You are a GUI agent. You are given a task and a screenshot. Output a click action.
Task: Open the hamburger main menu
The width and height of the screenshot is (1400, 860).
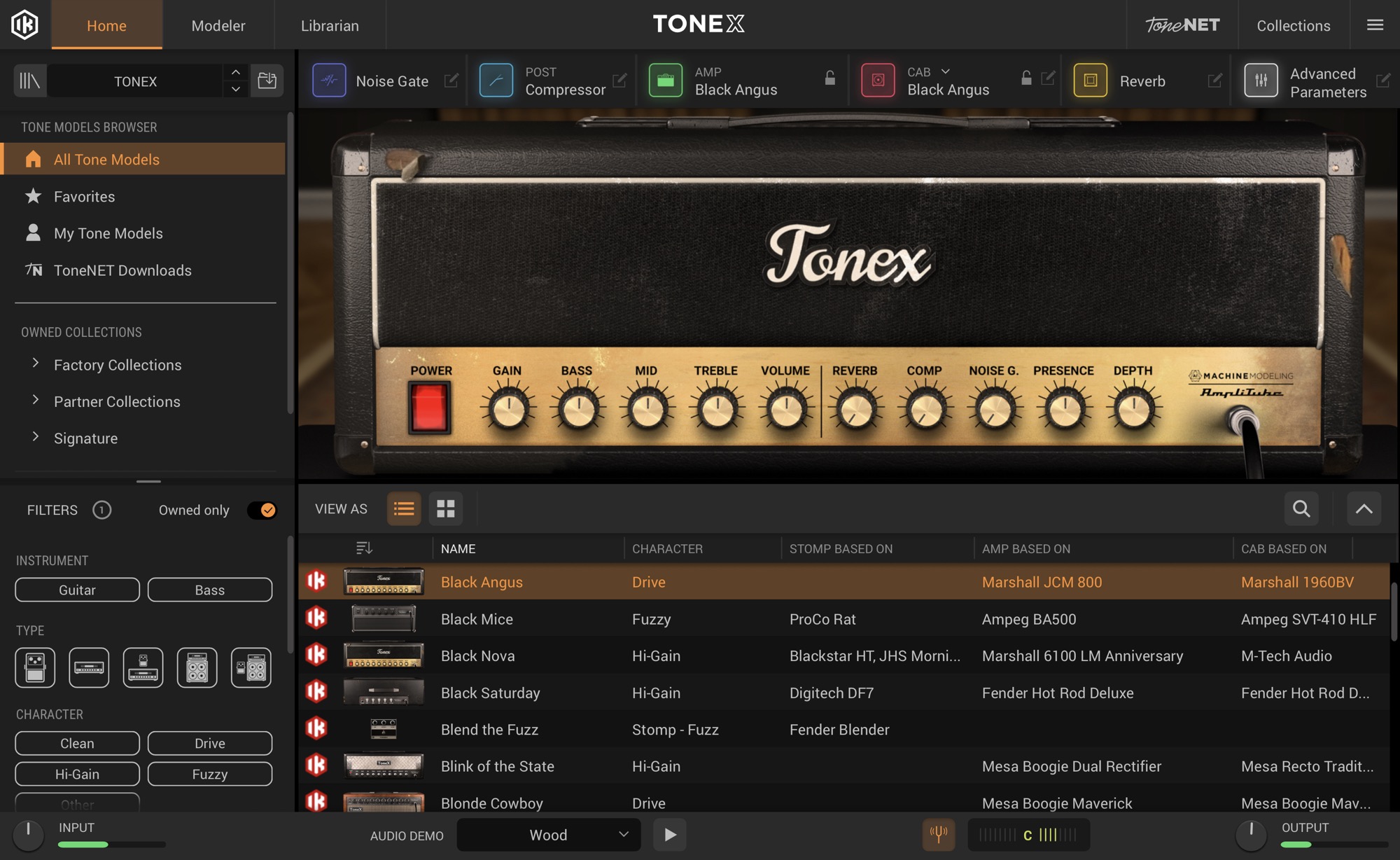[1375, 25]
